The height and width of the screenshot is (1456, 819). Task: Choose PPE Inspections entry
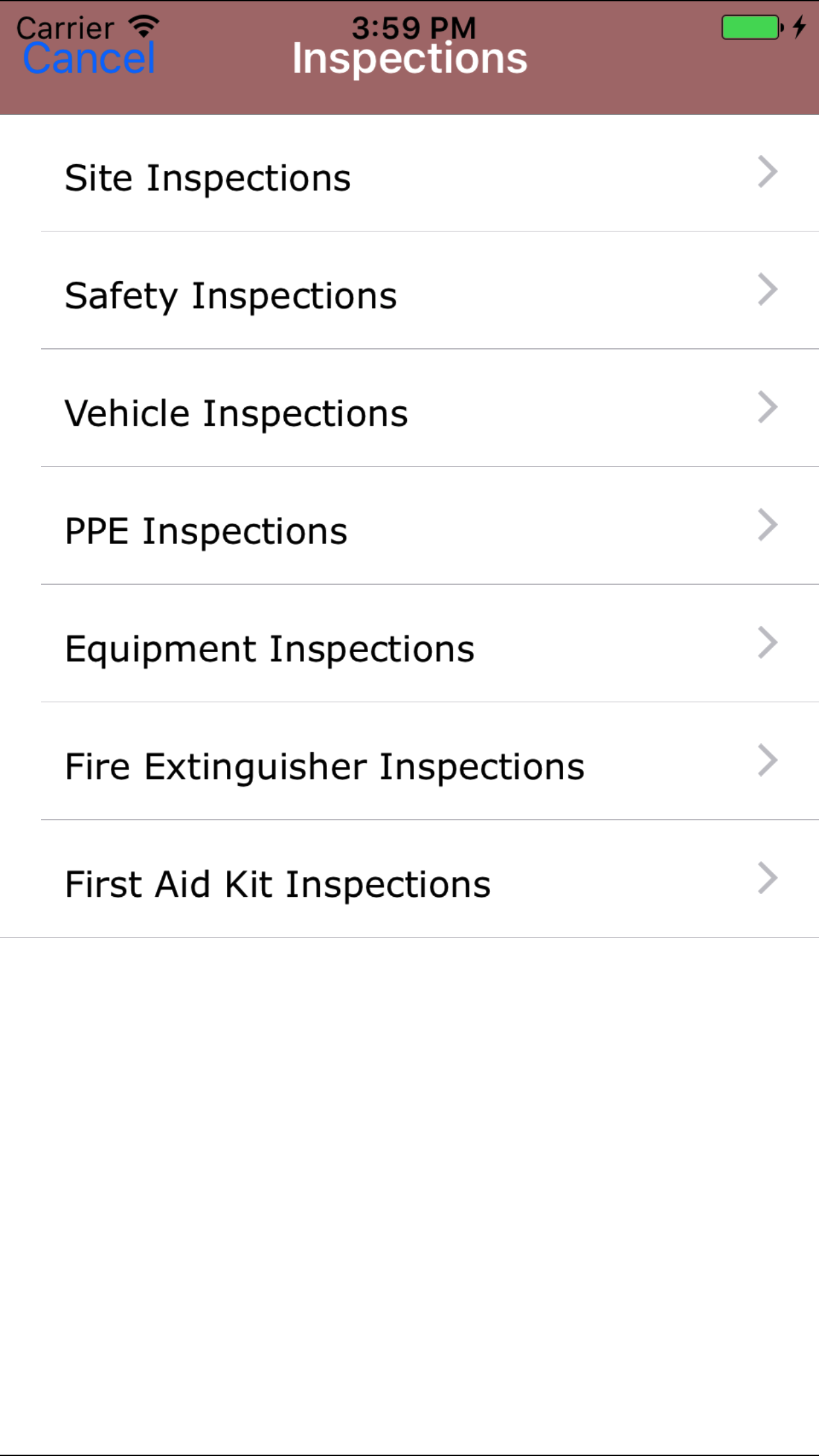(206, 531)
